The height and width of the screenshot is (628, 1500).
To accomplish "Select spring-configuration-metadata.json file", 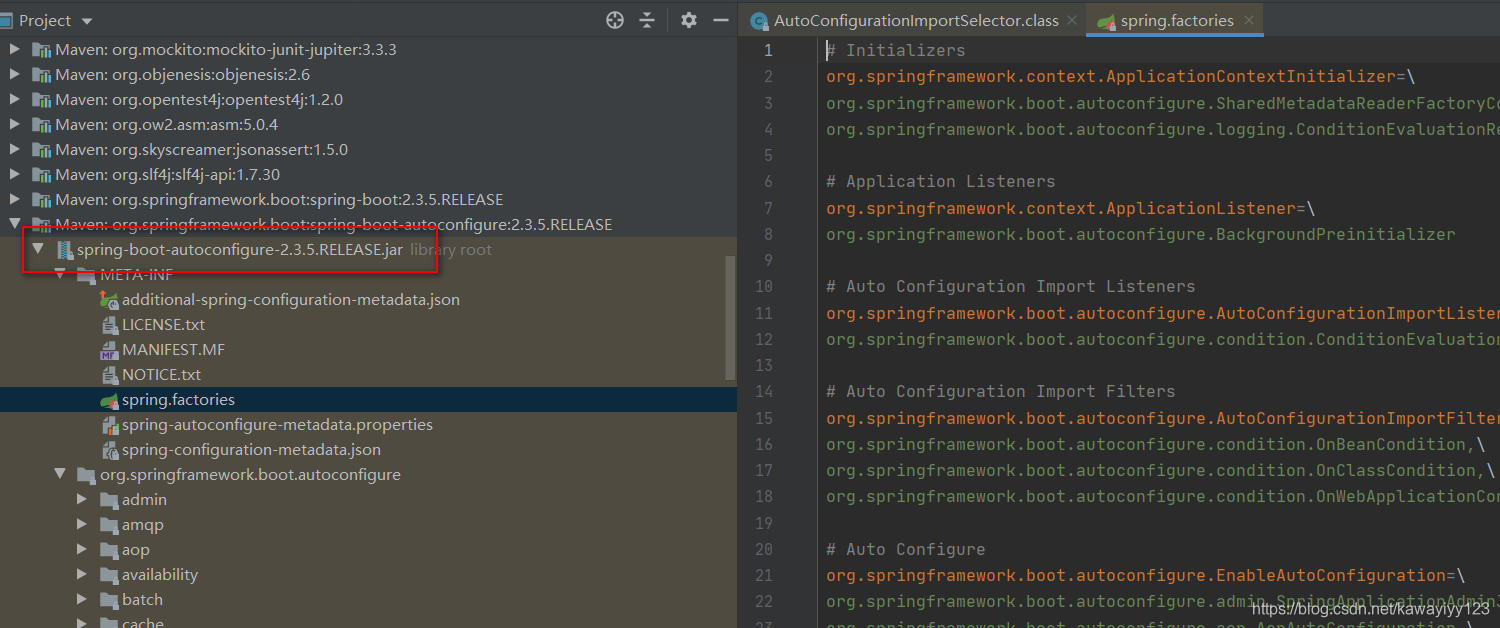I will tap(251, 449).
